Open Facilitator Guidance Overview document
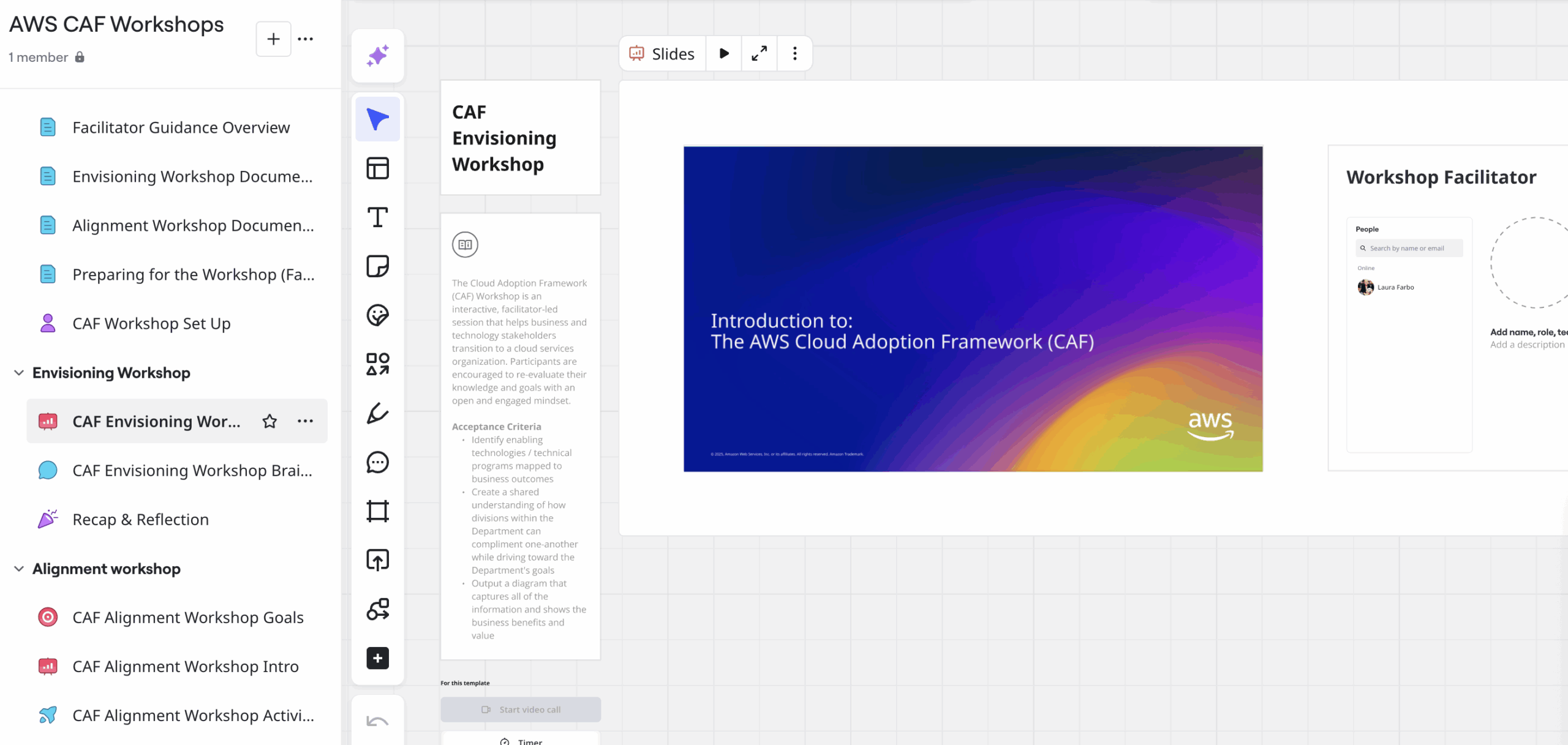The width and height of the screenshot is (1568, 745). tap(181, 127)
